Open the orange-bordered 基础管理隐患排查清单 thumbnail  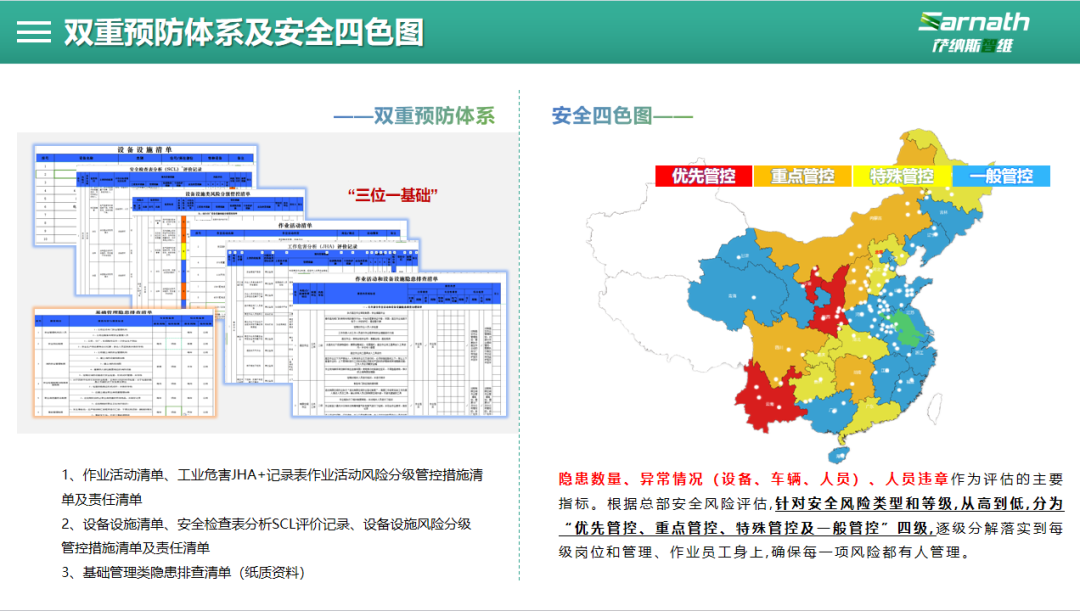point(125,365)
